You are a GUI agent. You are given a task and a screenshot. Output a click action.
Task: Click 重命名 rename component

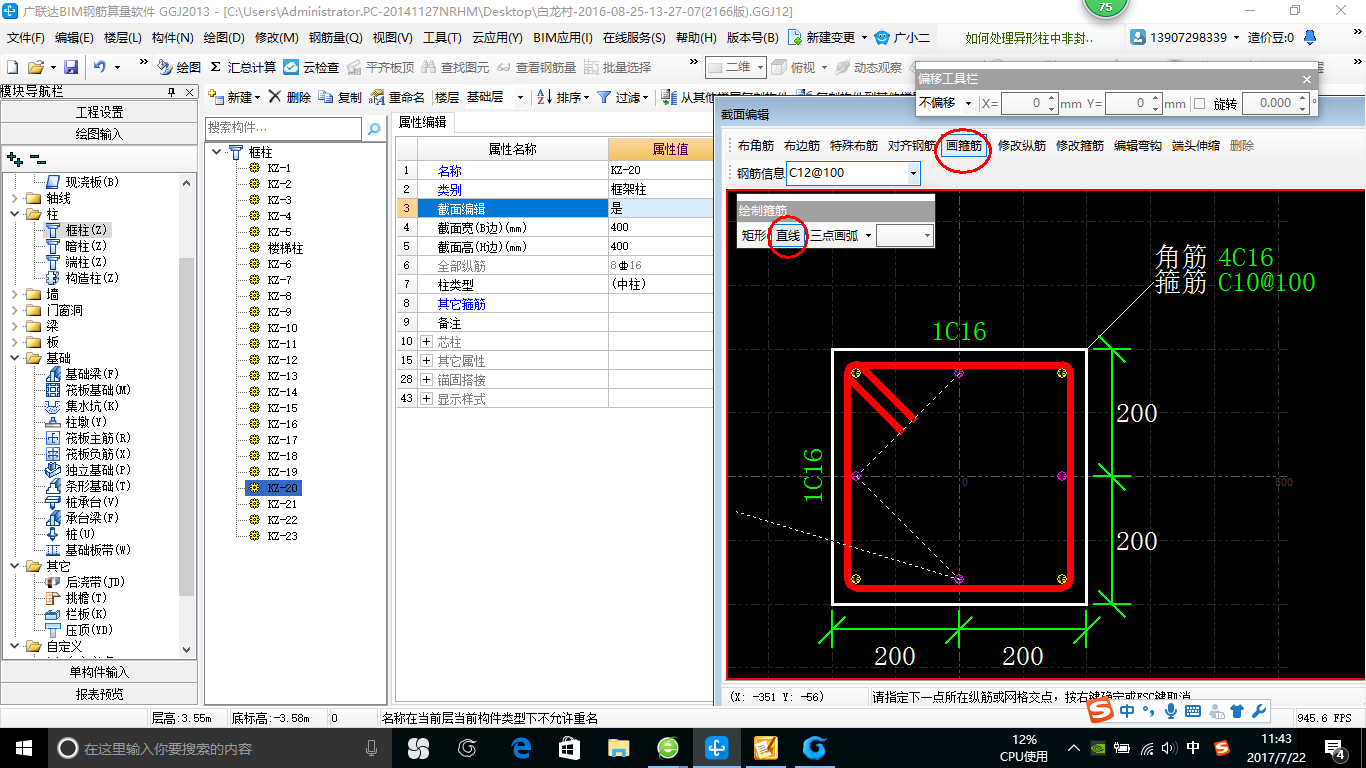tap(397, 97)
